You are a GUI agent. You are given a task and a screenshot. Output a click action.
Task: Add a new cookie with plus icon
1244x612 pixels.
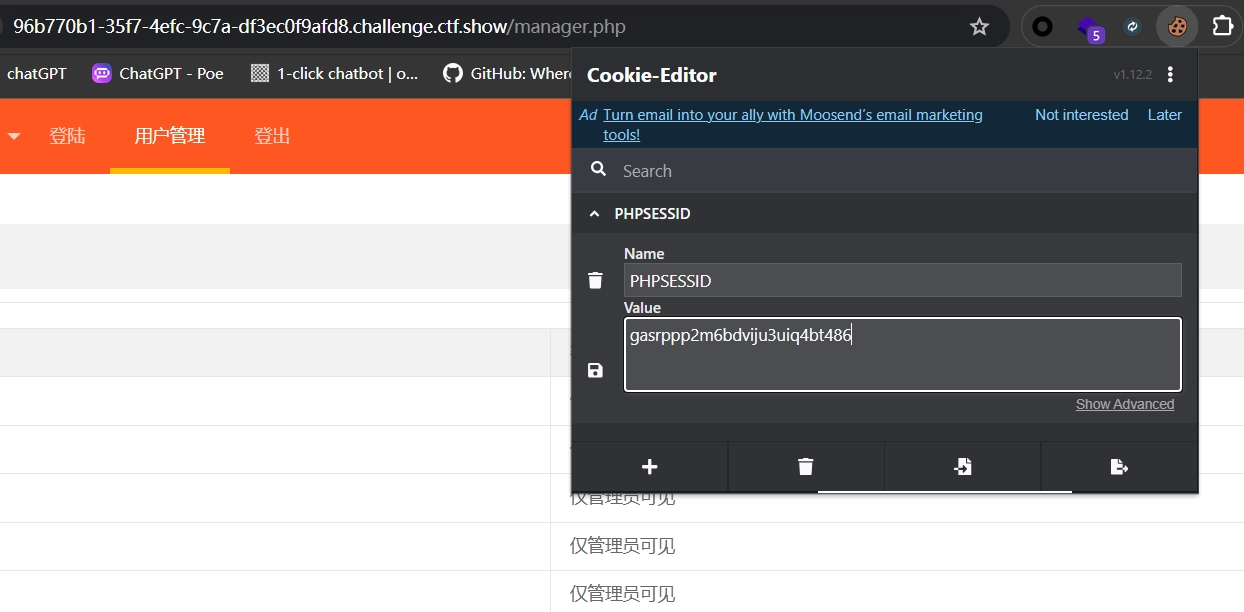tap(649, 467)
